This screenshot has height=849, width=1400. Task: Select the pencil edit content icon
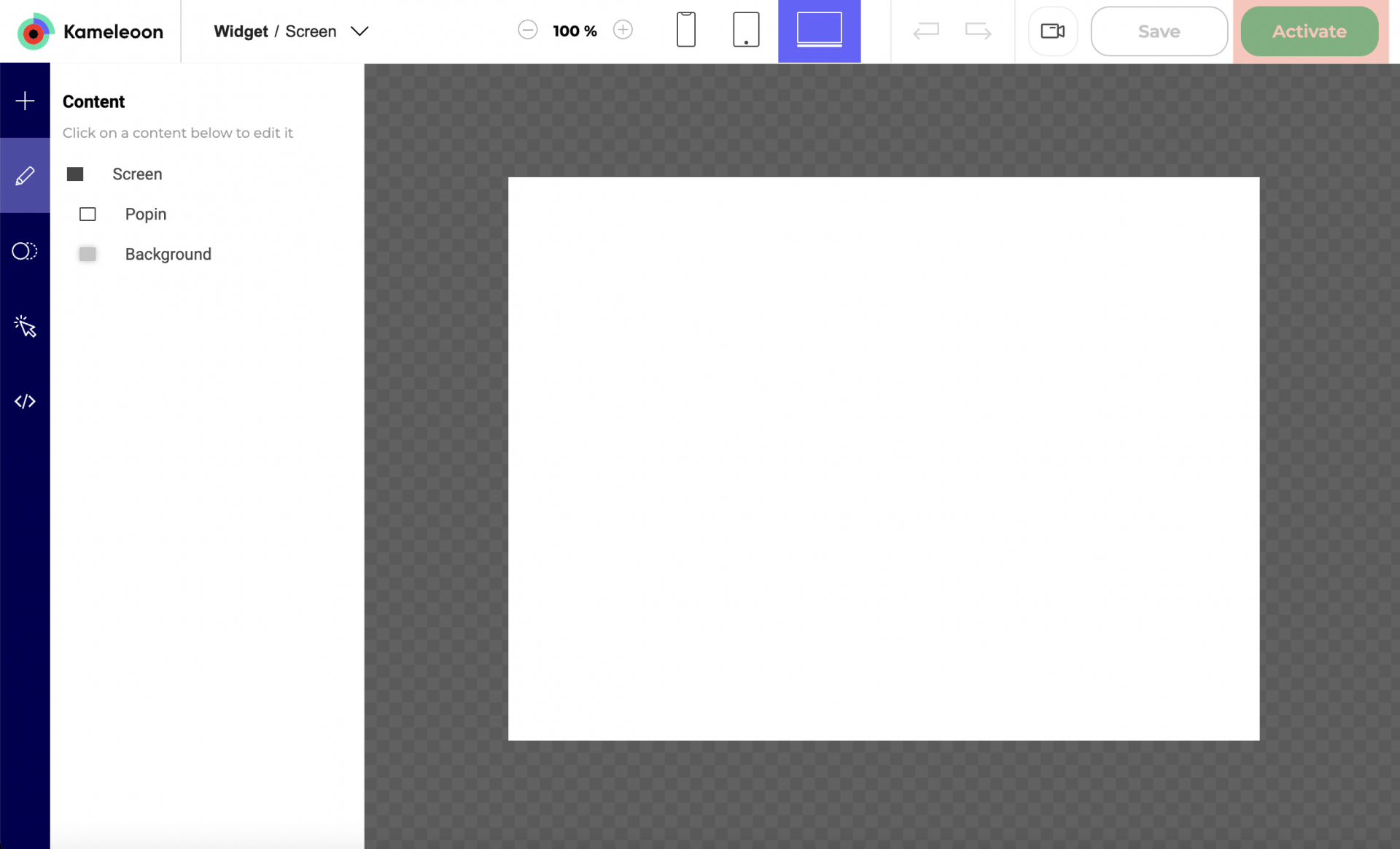pyautogui.click(x=25, y=176)
